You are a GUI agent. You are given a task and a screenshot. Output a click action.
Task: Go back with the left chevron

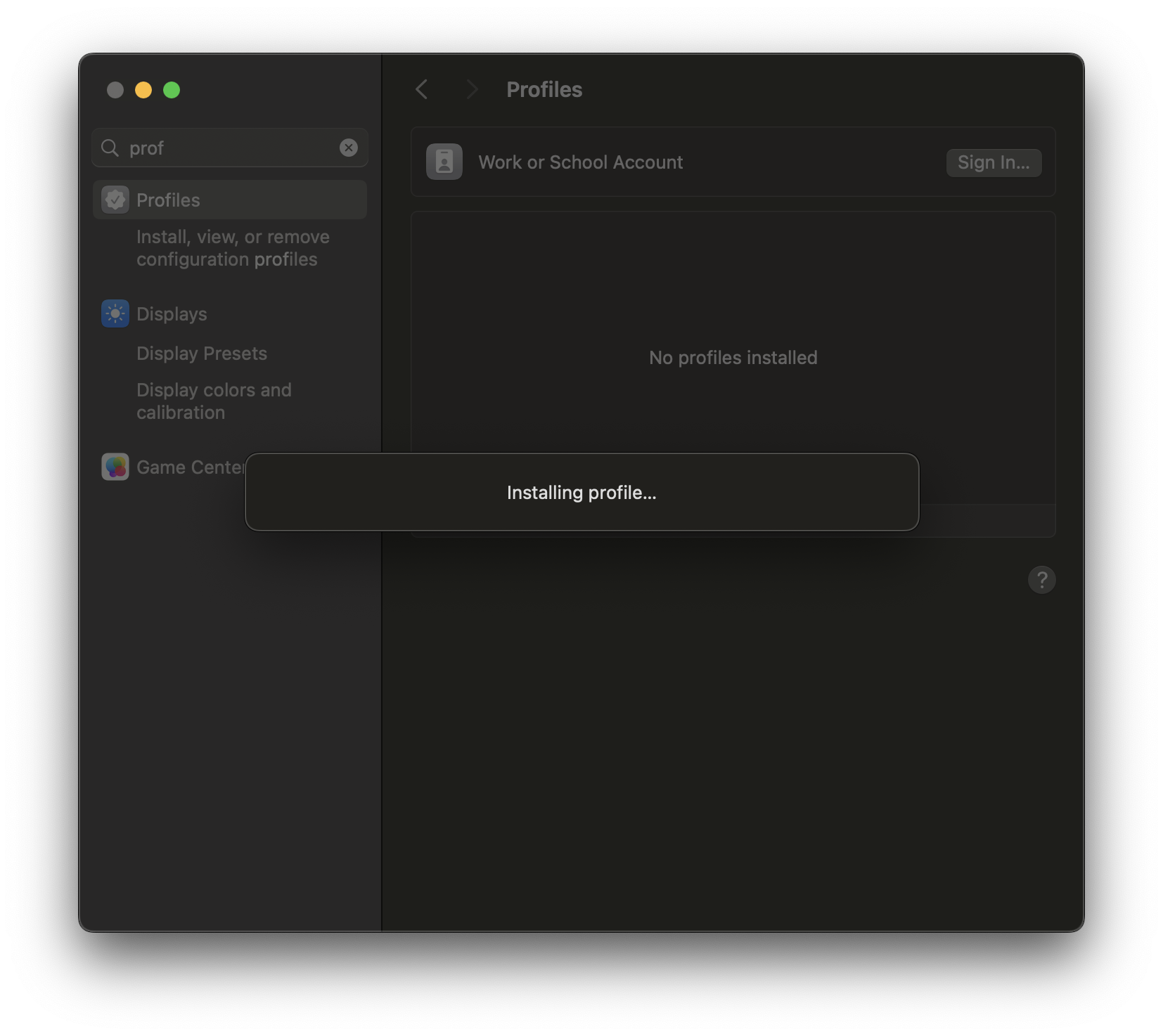[422, 89]
